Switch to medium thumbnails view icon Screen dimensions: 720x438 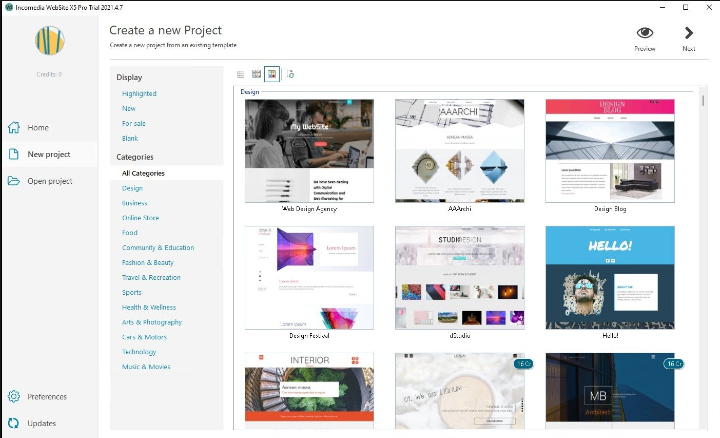click(x=256, y=74)
